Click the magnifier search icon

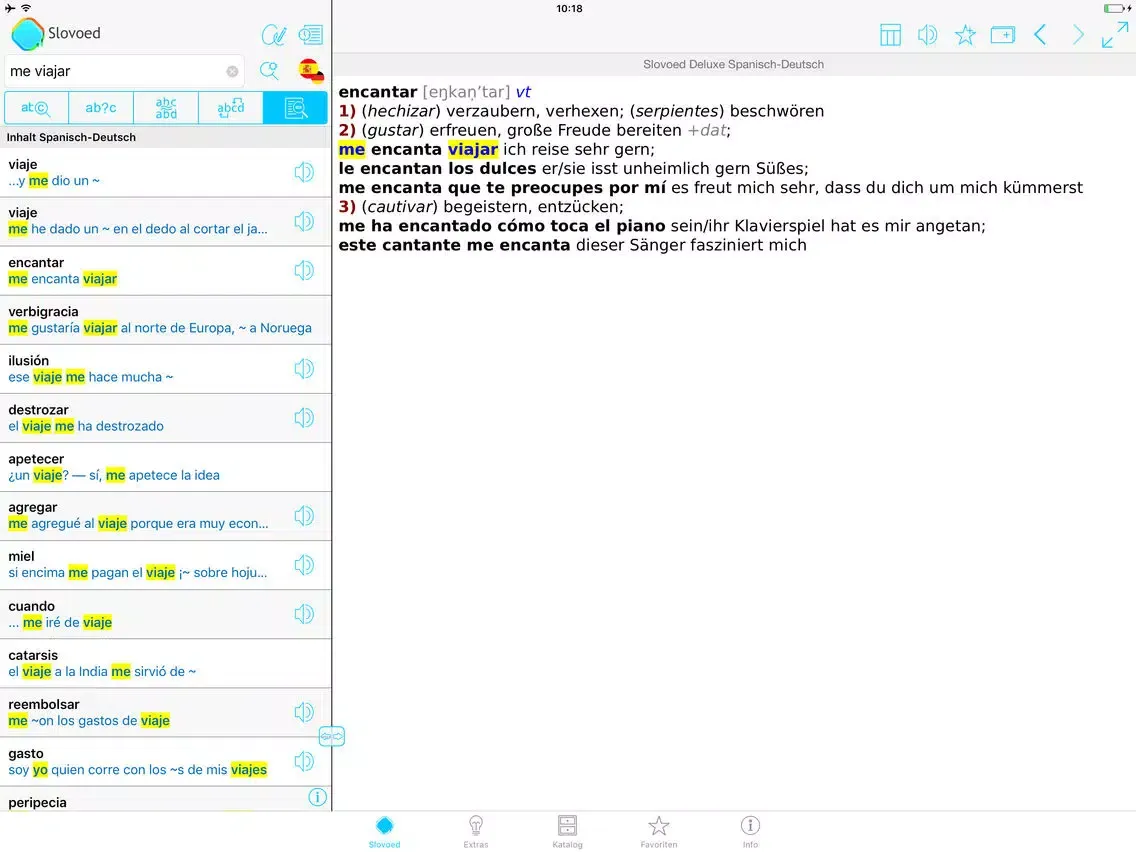(270, 70)
